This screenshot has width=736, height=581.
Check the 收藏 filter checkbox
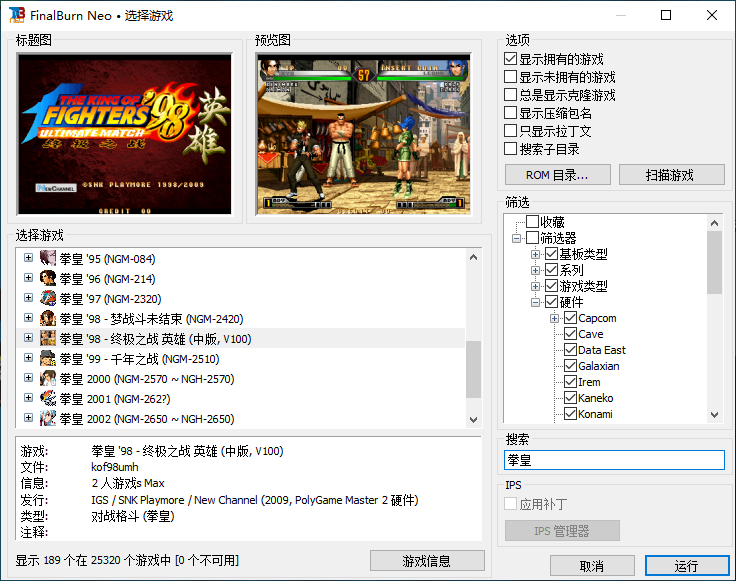coord(532,222)
